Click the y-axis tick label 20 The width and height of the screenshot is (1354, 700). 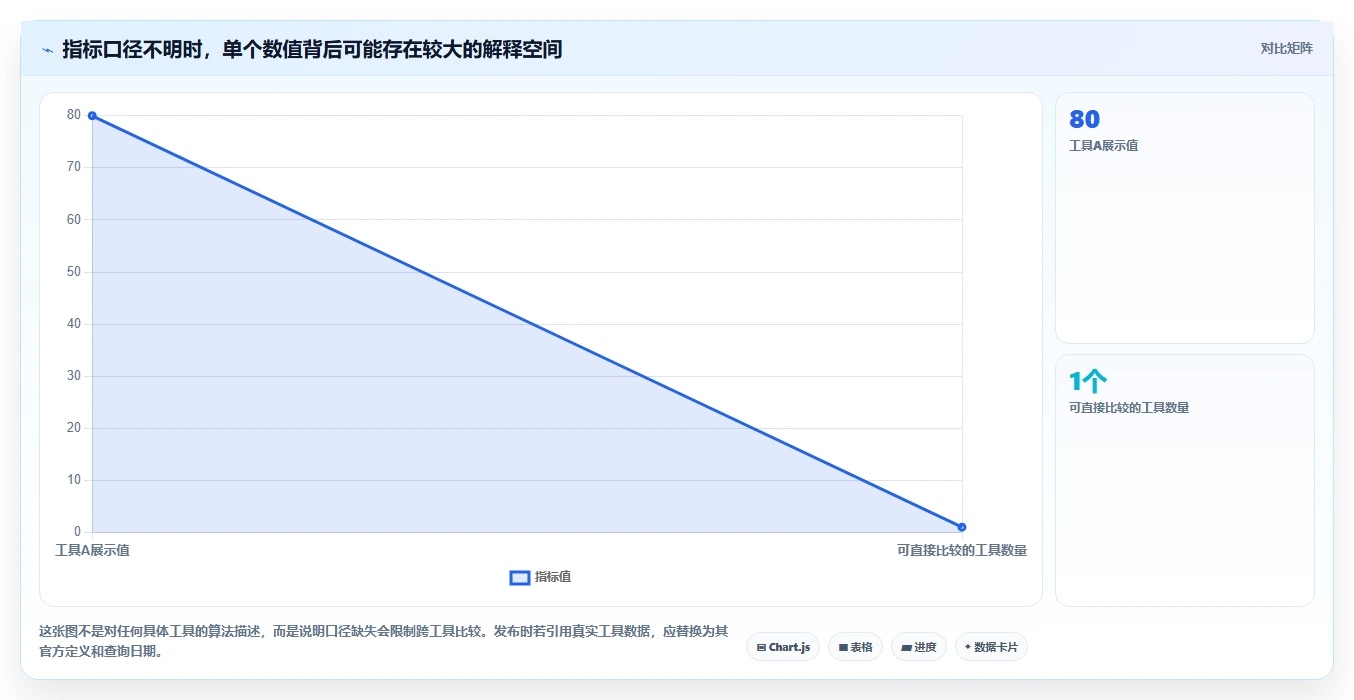tap(74, 428)
